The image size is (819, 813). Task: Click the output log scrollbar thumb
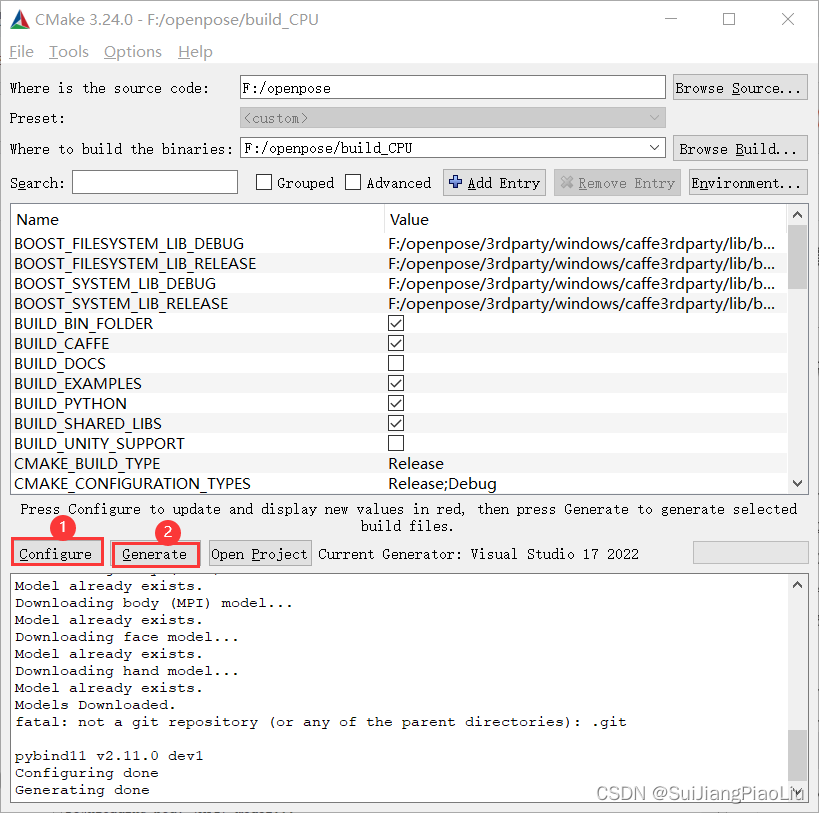coord(797,755)
